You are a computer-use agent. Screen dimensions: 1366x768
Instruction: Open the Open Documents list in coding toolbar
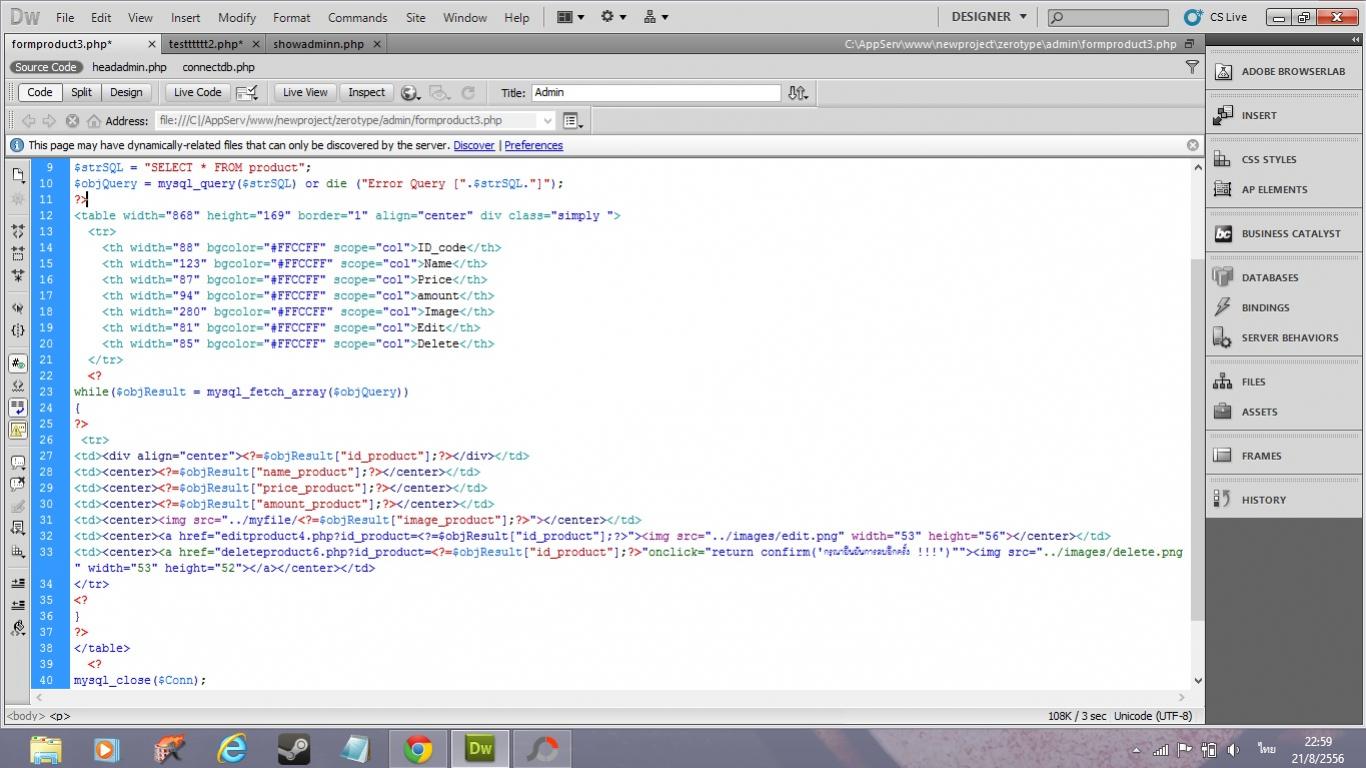pyautogui.click(x=18, y=175)
